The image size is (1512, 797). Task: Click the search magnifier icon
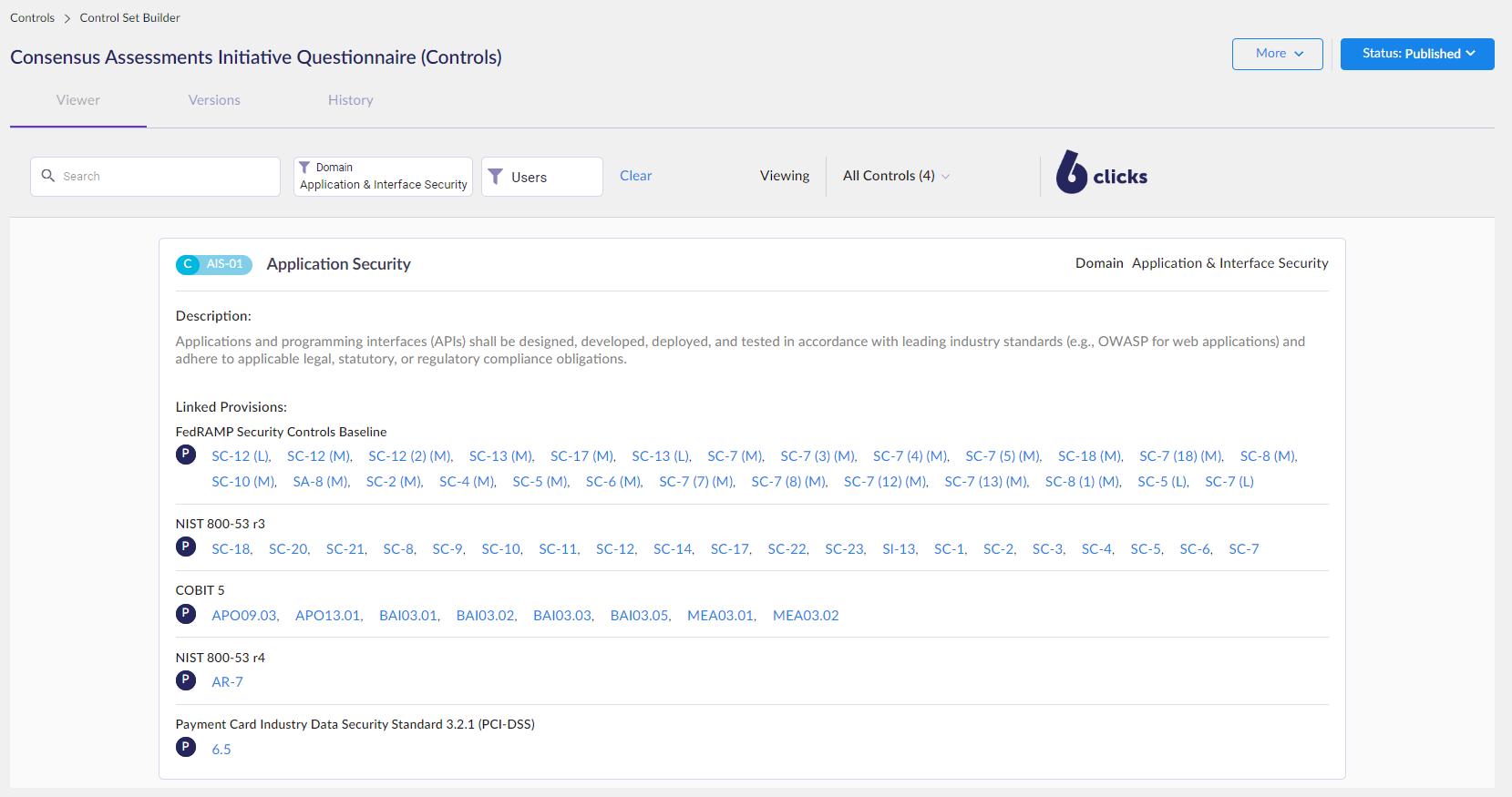pyautogui.click(x=48, y=176)
